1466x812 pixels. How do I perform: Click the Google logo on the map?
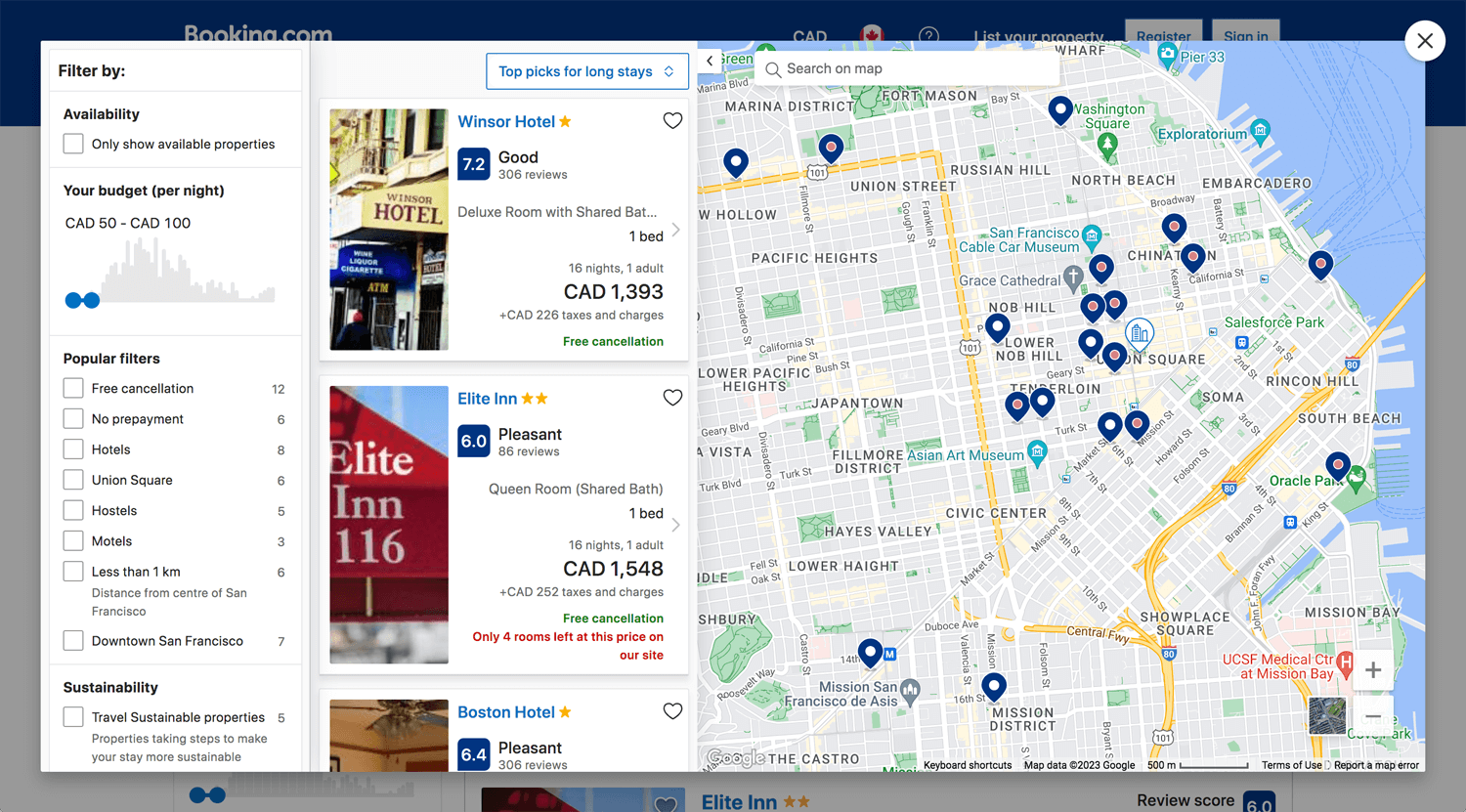(x=735, y=758)
